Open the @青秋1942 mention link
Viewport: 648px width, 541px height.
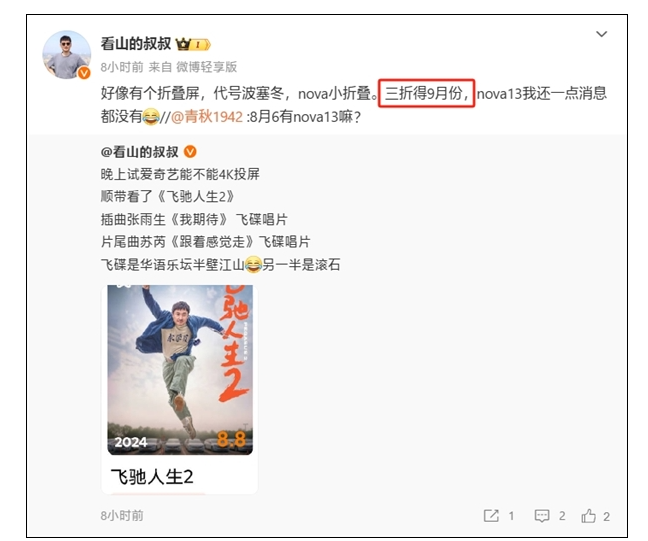207,117
